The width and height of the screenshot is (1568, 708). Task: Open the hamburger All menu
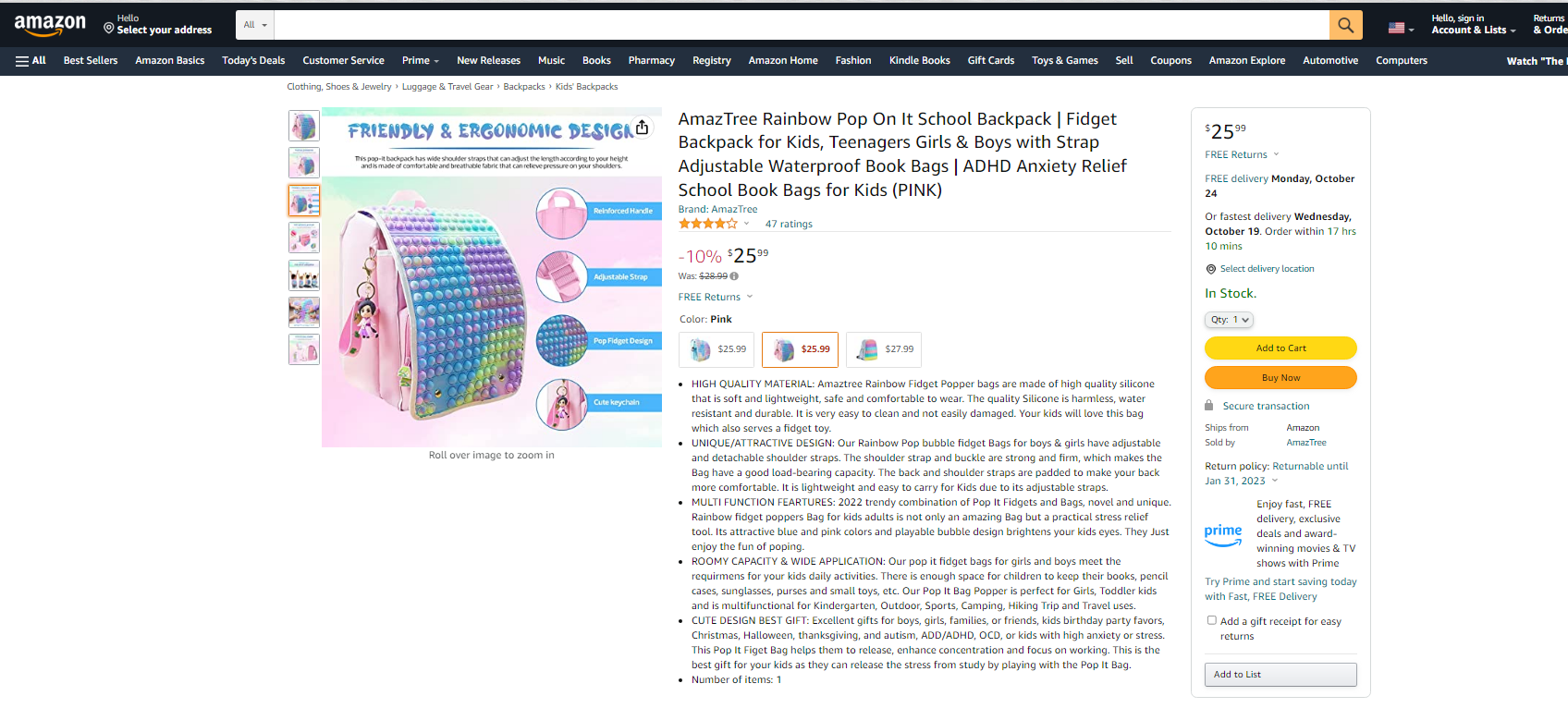(31, 61)
